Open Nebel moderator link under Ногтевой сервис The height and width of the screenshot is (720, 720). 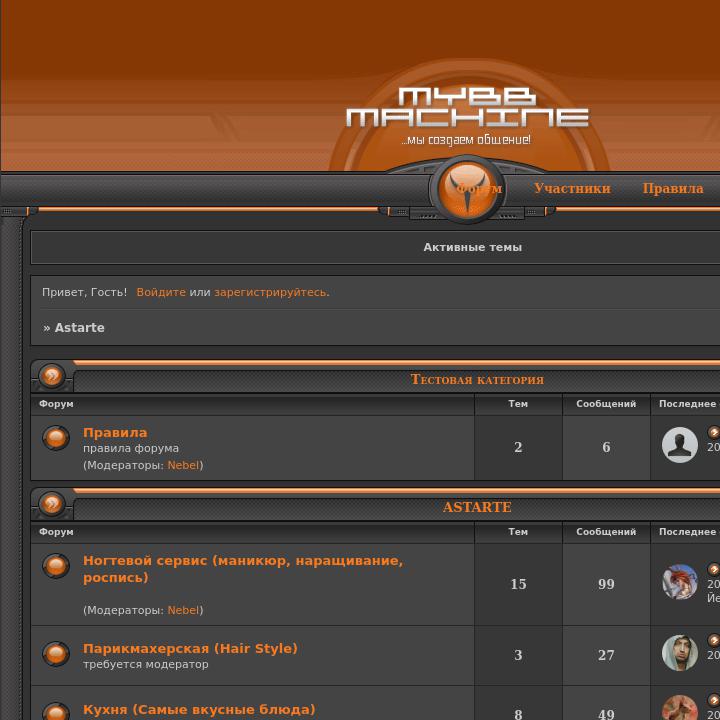(183, 610)
